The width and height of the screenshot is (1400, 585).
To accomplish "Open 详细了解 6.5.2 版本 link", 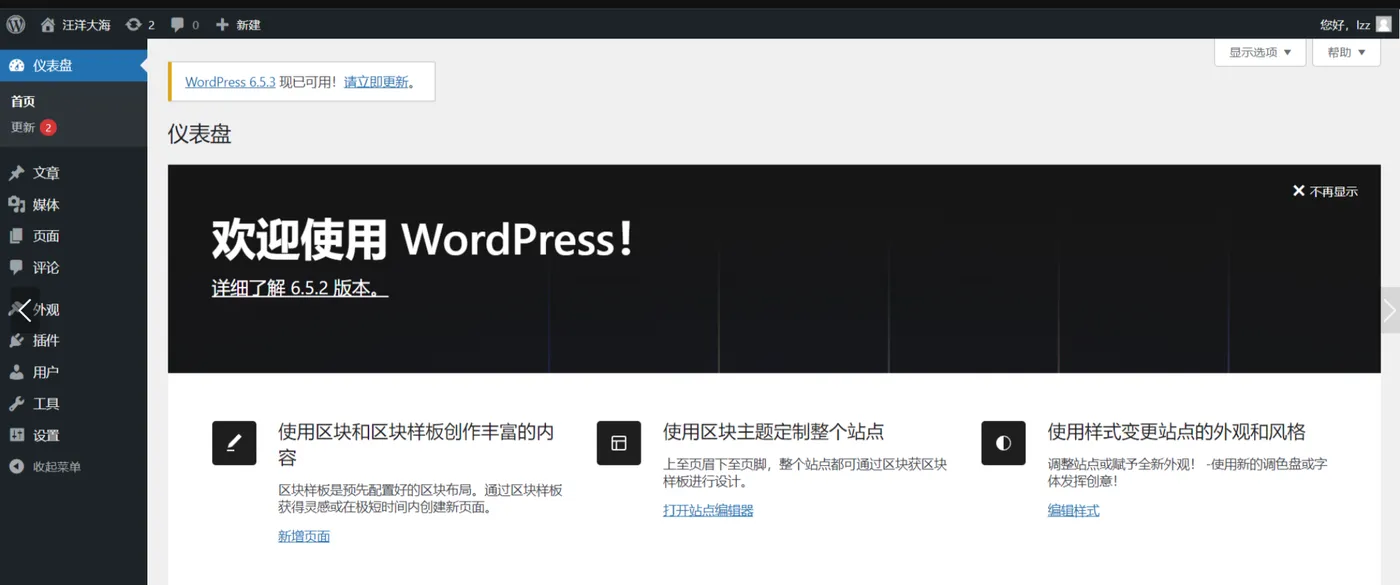I will pyautogui.click(x=300, y=288).
